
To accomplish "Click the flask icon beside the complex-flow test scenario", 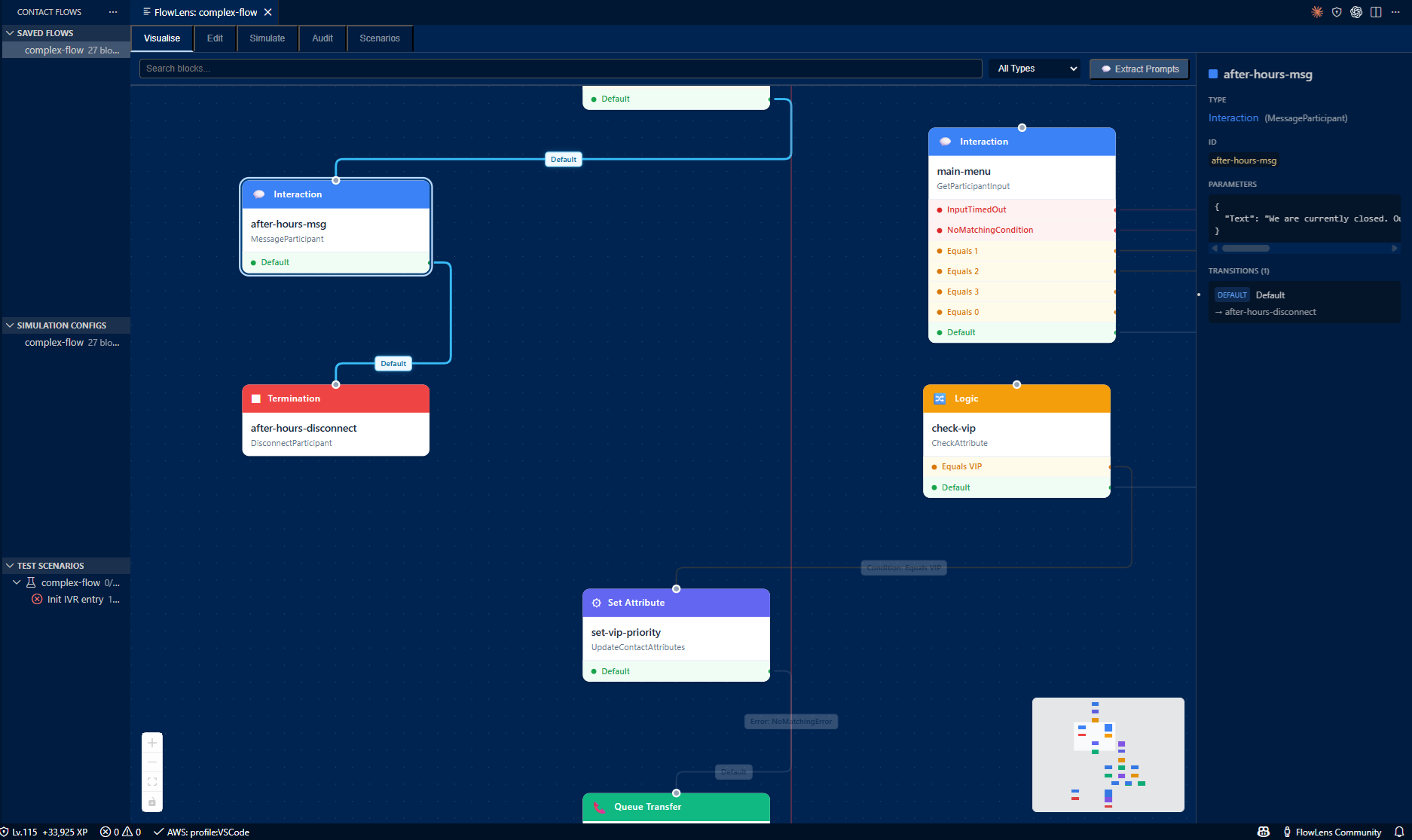I will point(31,582).
